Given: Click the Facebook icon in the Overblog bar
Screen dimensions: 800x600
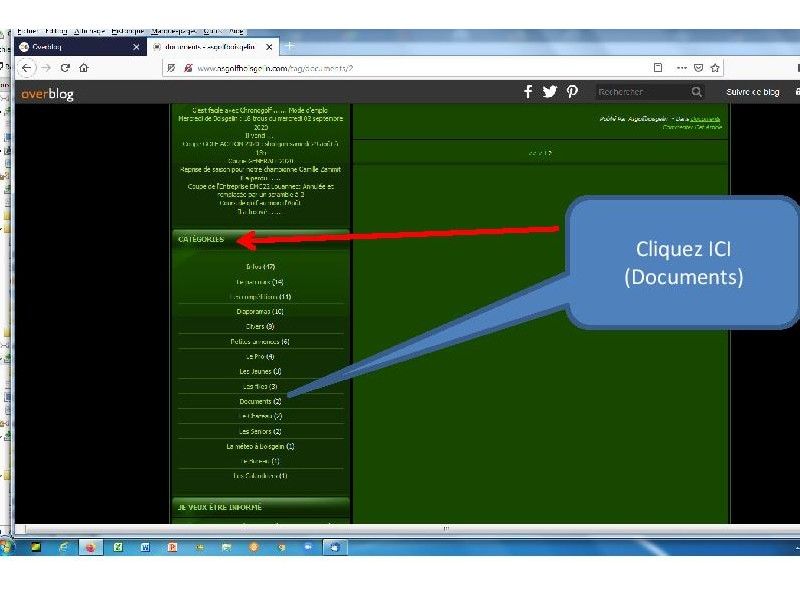Looking at the screenshot, I should point(529,92).
